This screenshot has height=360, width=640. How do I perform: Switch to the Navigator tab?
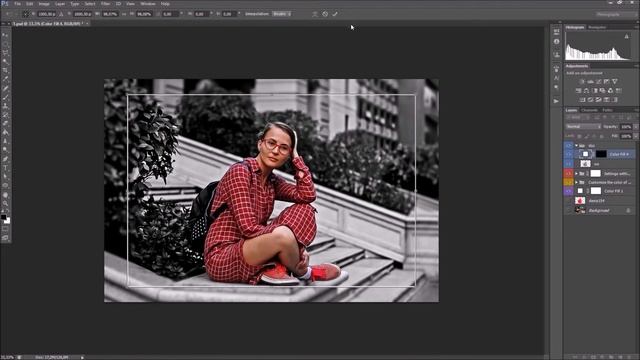[x=597, y=27]
